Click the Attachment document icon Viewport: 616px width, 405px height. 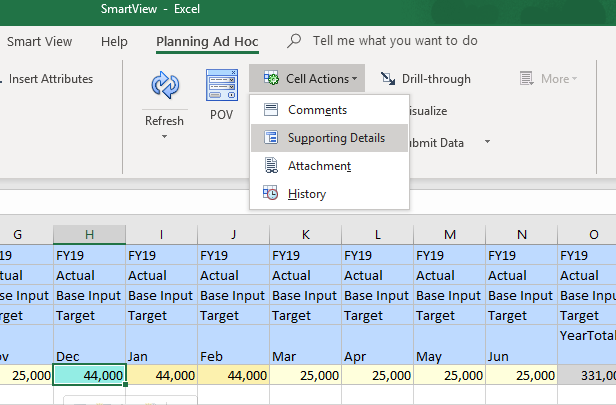[271, 165]
